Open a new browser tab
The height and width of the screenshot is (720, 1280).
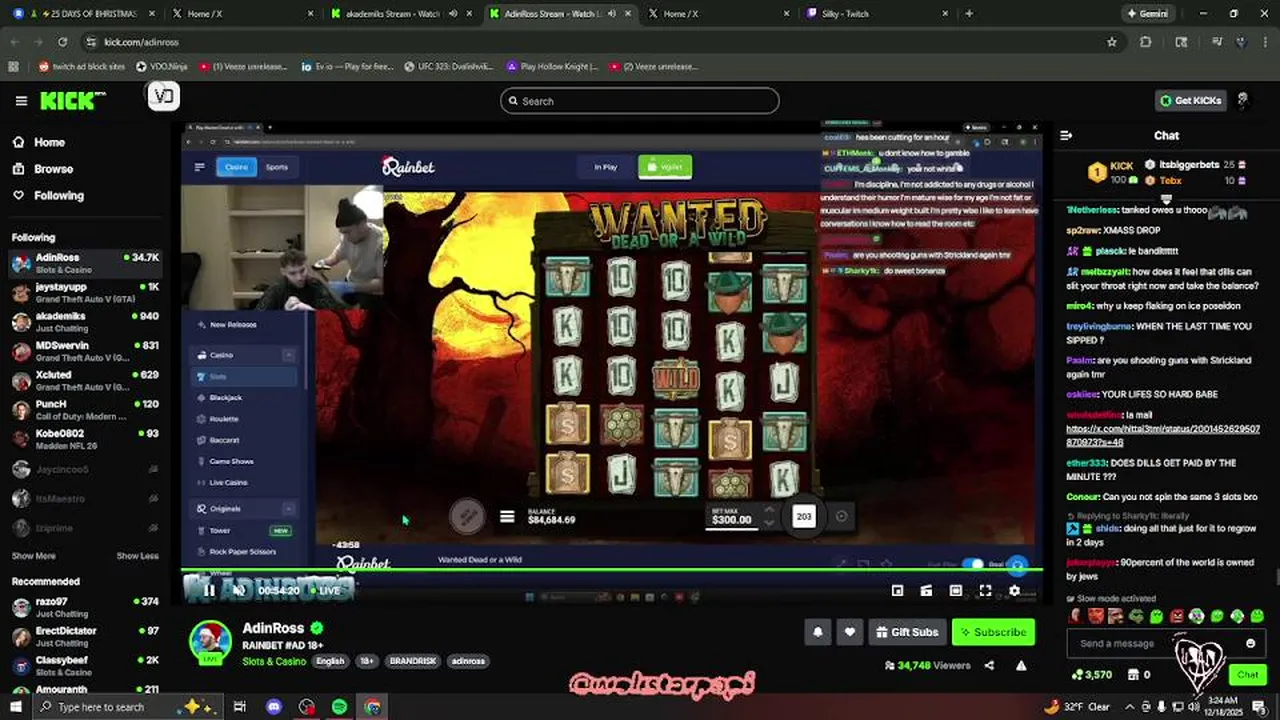tap(969, 14)
